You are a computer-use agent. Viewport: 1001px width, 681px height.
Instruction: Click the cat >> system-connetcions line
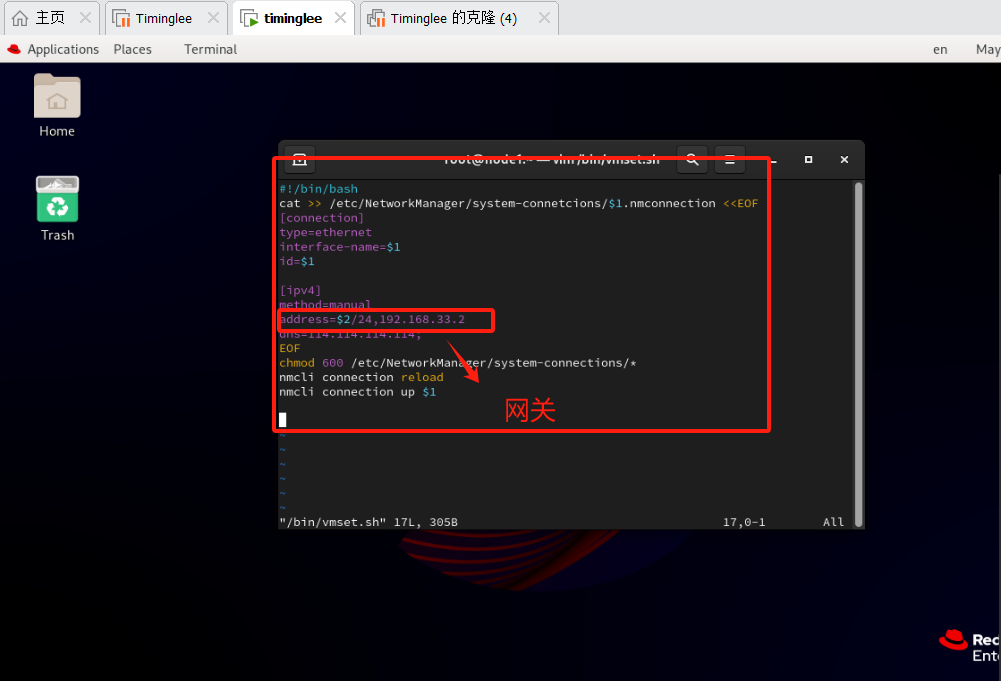coord(518,203)
